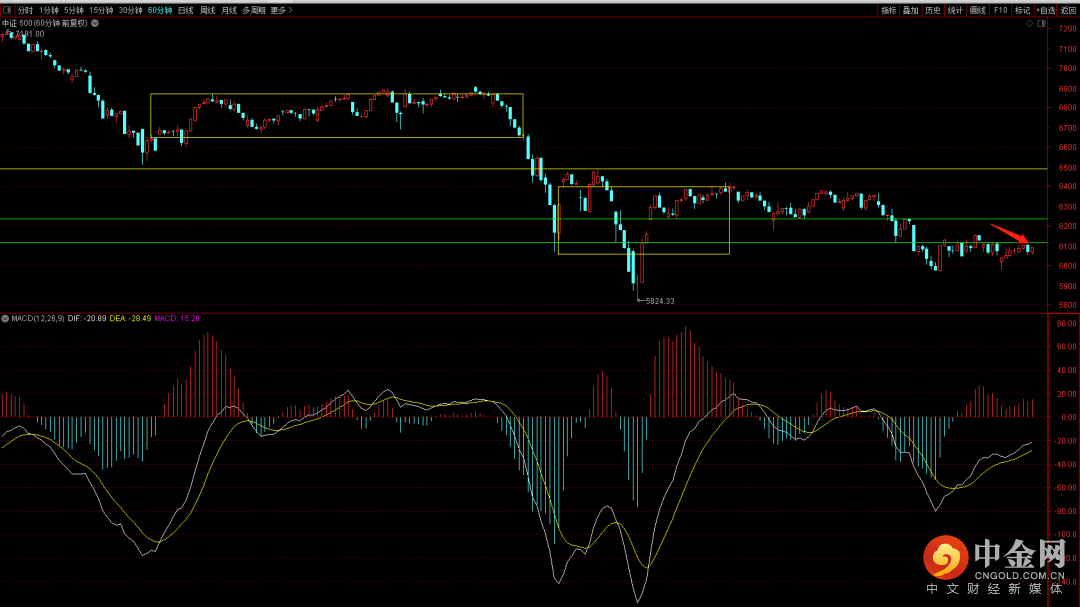Image resolution: width=1080 pixels, height=607 pixels.
Task: Select the 15分钟 period
Action: 101,10
